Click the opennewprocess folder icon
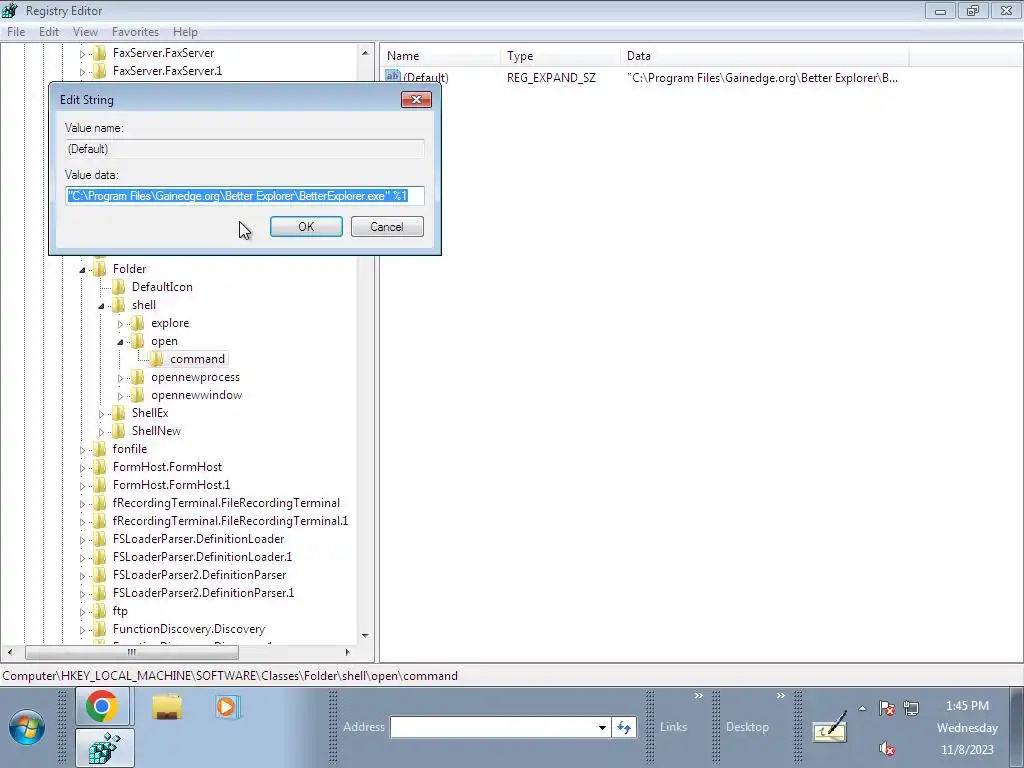Screen dimensions: 1024x768 [137, 377]
